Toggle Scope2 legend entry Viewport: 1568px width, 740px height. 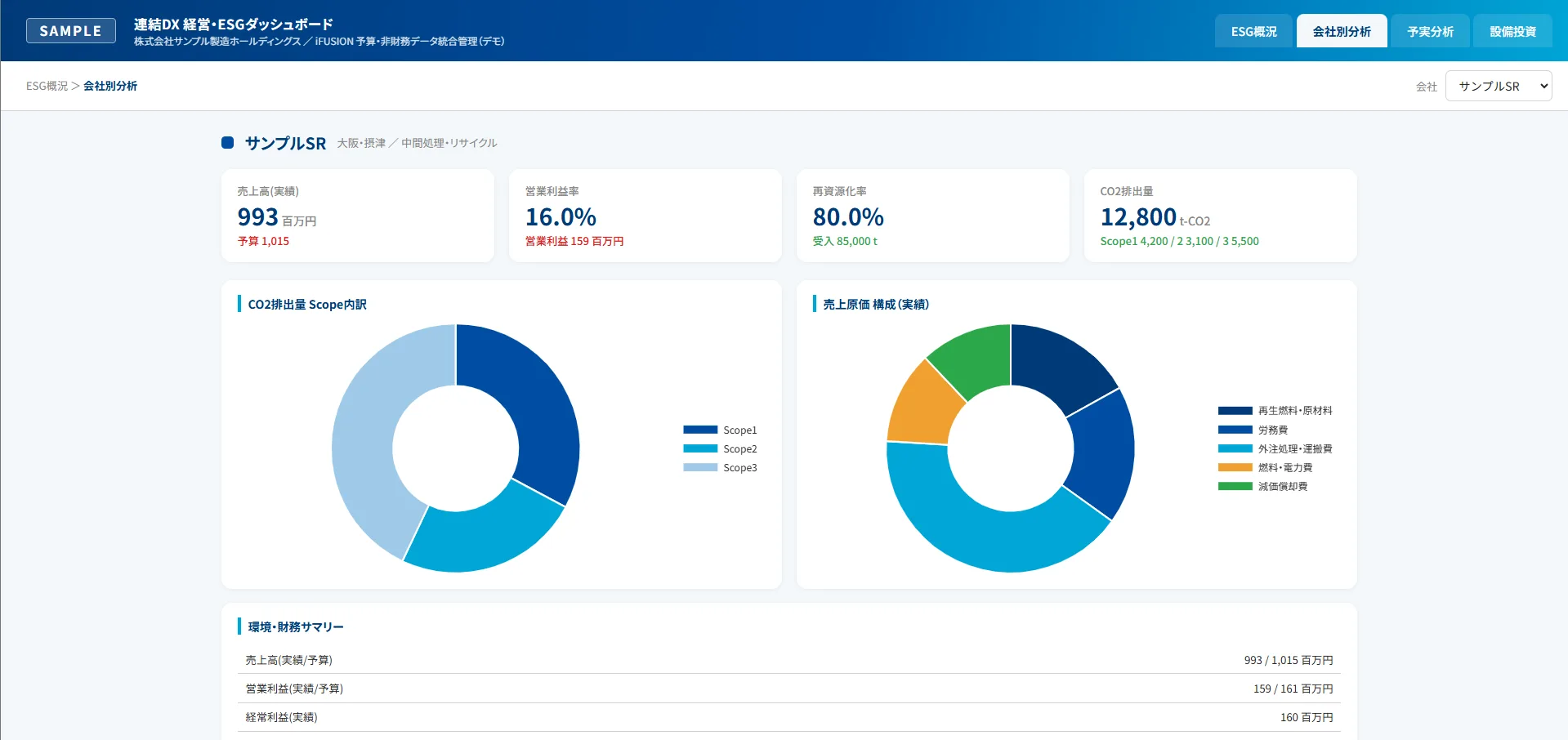pyautogui.click(x=720, y=448)
